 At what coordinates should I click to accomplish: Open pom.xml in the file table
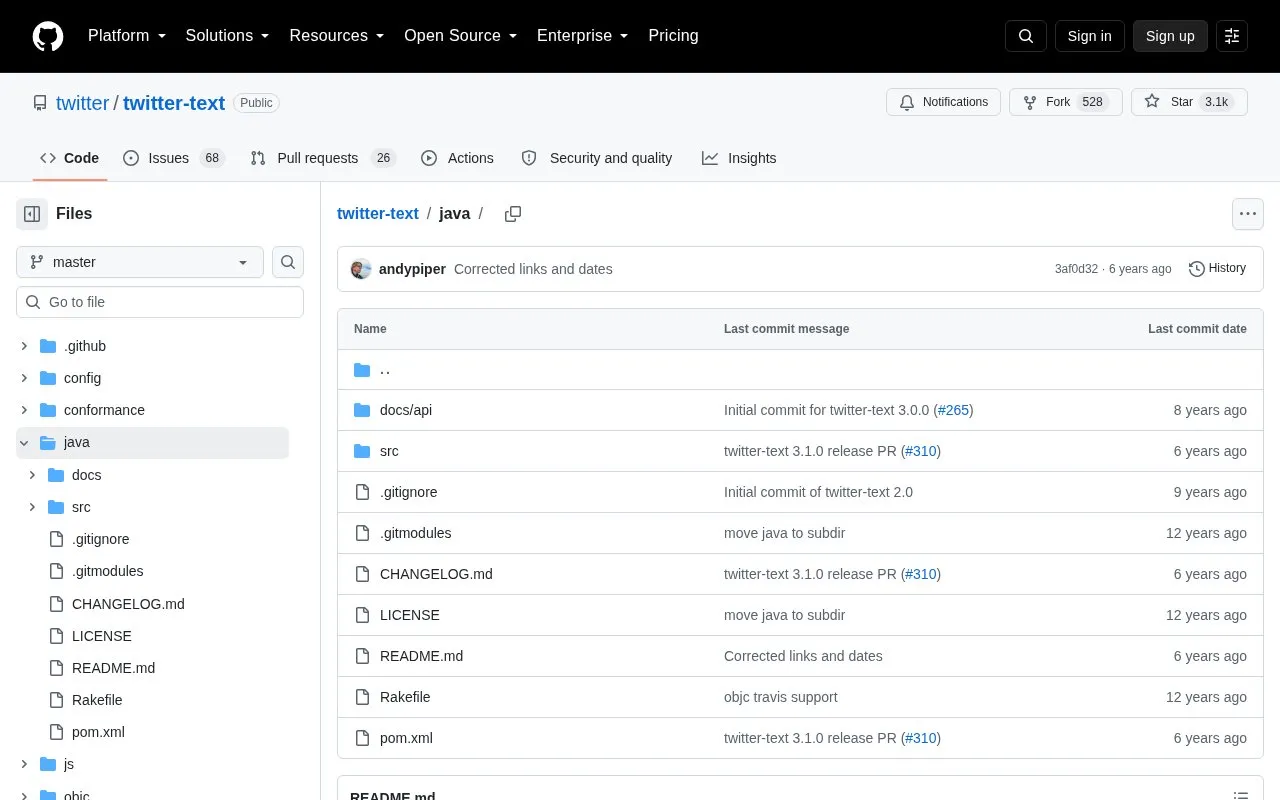(x=406, y=738)
